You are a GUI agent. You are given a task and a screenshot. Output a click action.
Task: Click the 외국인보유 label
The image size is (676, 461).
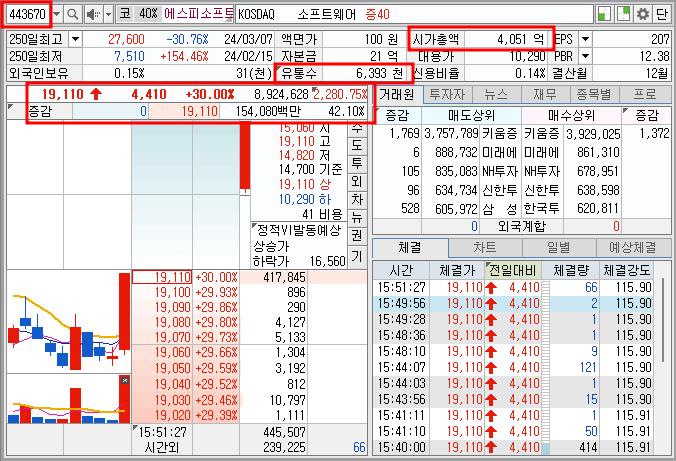(x=39, y=73)
